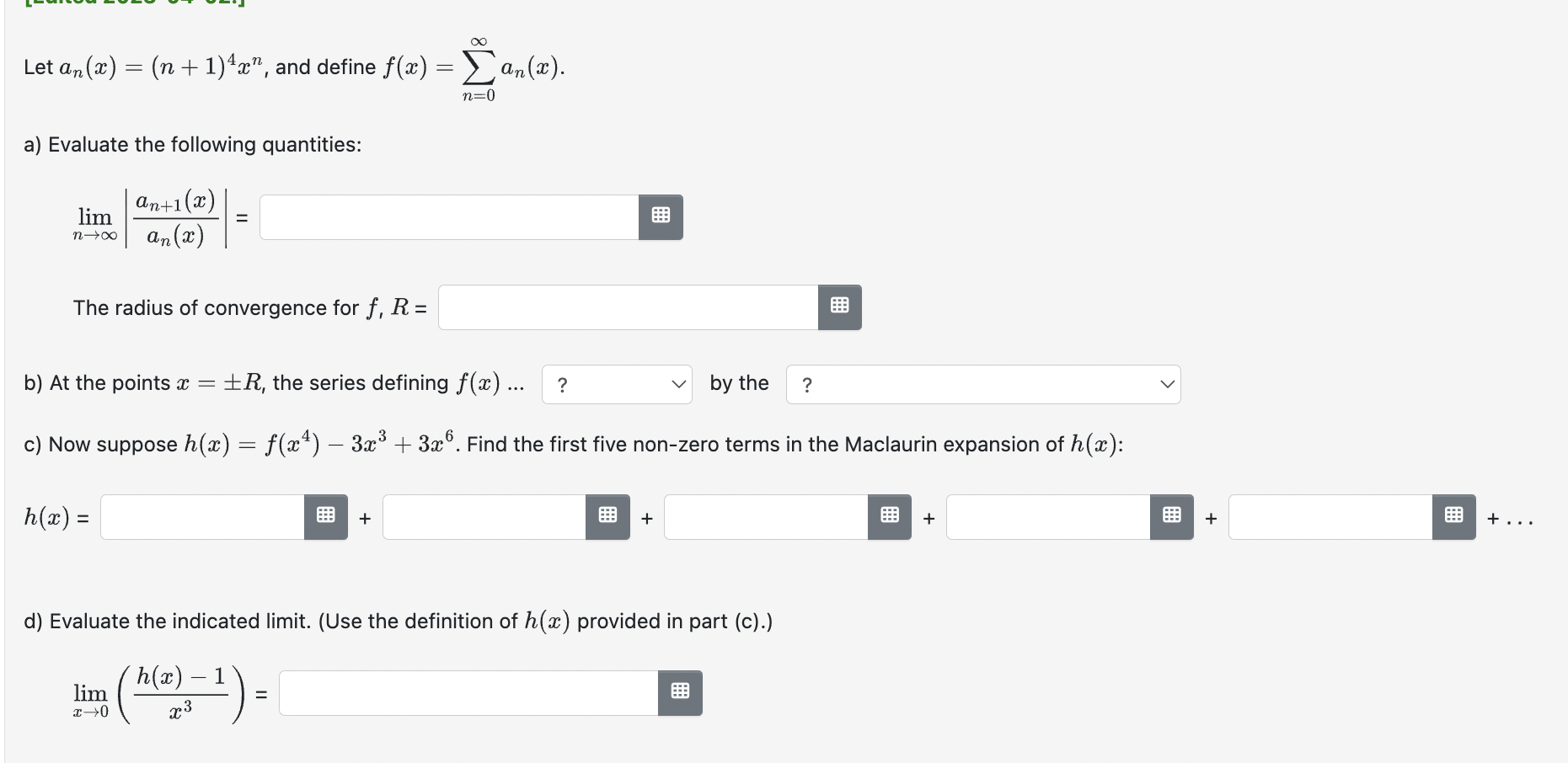1568x763 pixels.
Task: Open the equation editor for the fifth h(x) term
Action: tap(1453, 517)
